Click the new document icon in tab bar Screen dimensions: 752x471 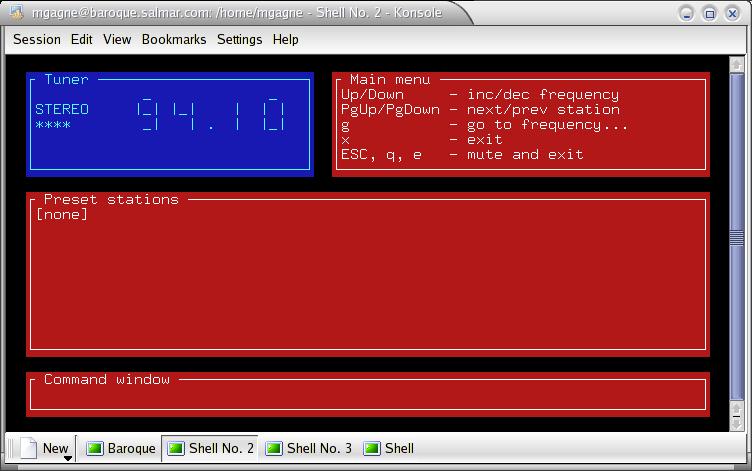[28, 448]
